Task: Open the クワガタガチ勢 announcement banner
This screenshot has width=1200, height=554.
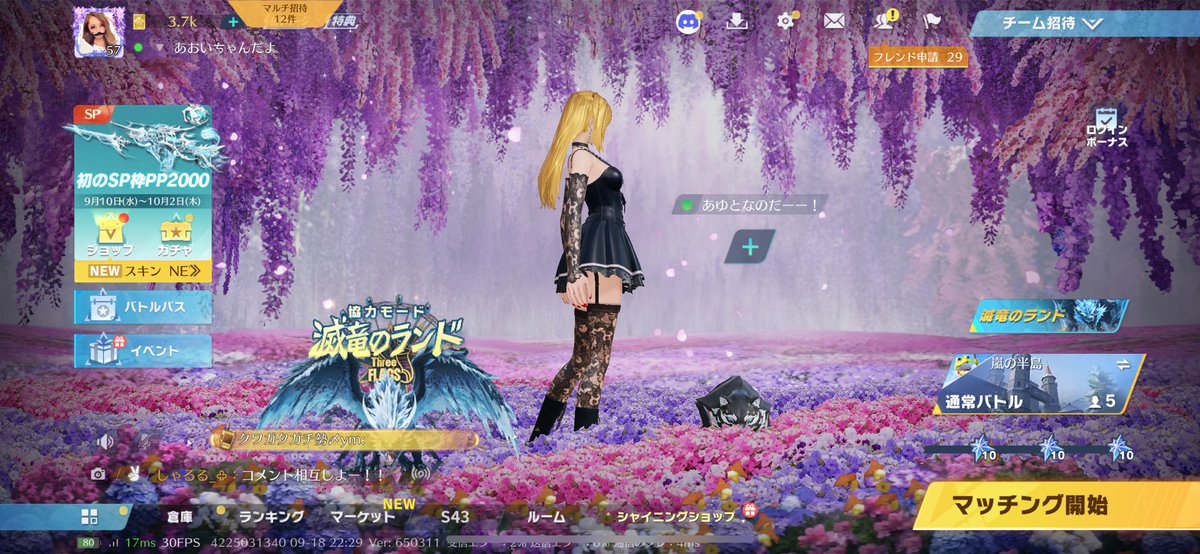Action: [345, 438]
